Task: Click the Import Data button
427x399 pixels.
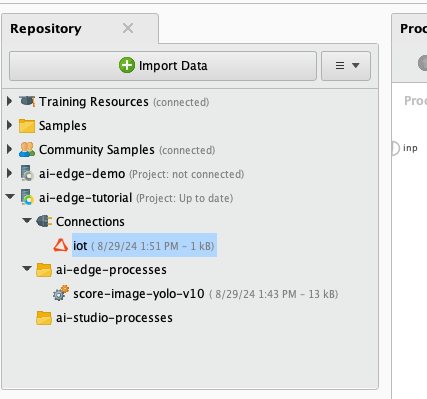Action: click(x=163, y=66)
